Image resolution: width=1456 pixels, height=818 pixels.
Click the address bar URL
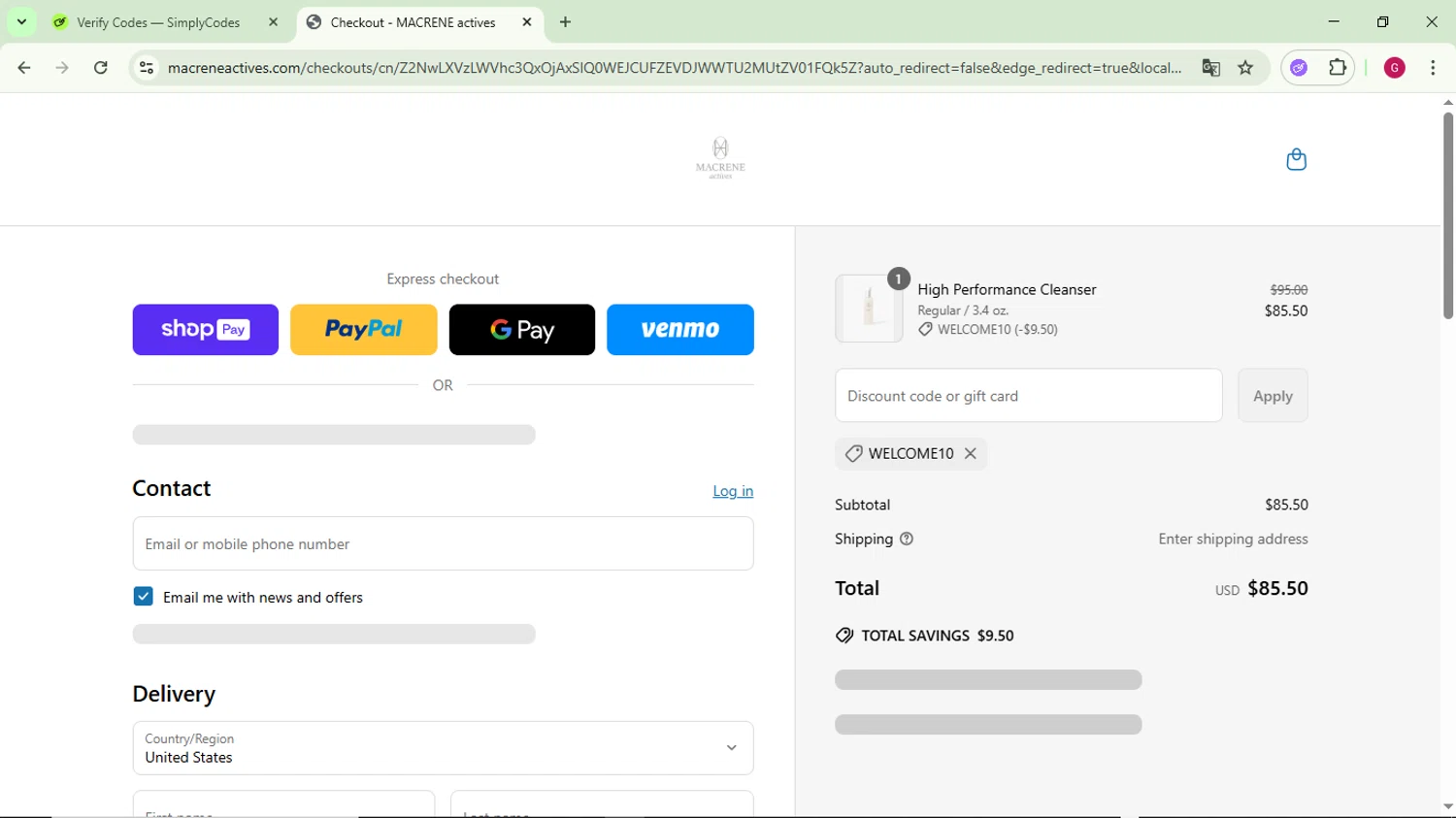click(x=675, y=68)
